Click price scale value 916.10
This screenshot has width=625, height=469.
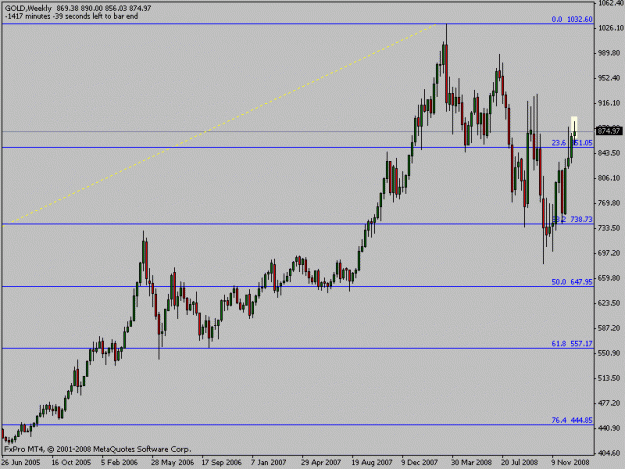pos(611,103)
